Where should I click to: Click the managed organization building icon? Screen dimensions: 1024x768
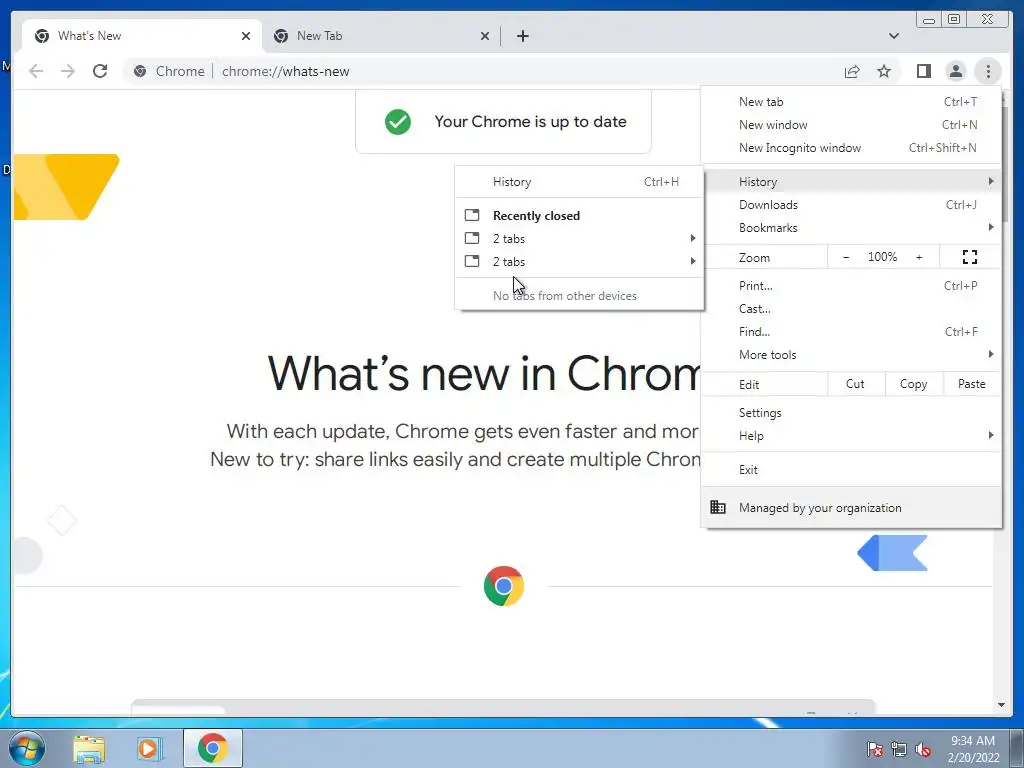click(x=718, y=507)
